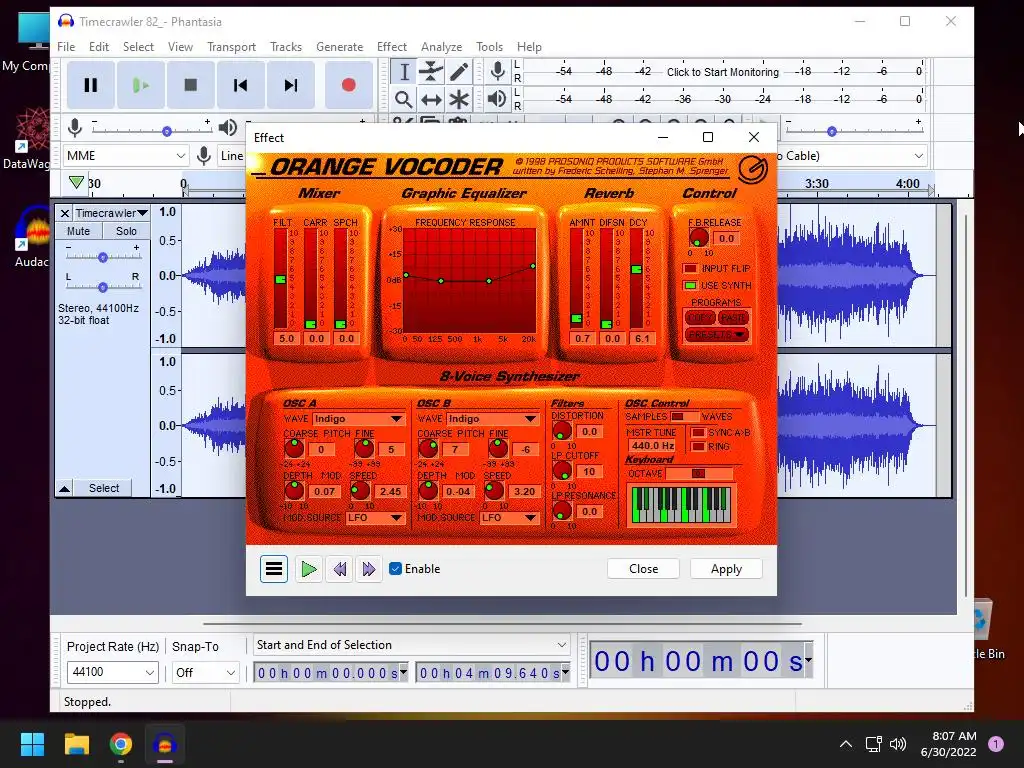This screenshot has width=1024, height=768.
Task: Toggle INPUT FLIP switch in Control section
Action: pyautogui.click(x=690, y=268)
